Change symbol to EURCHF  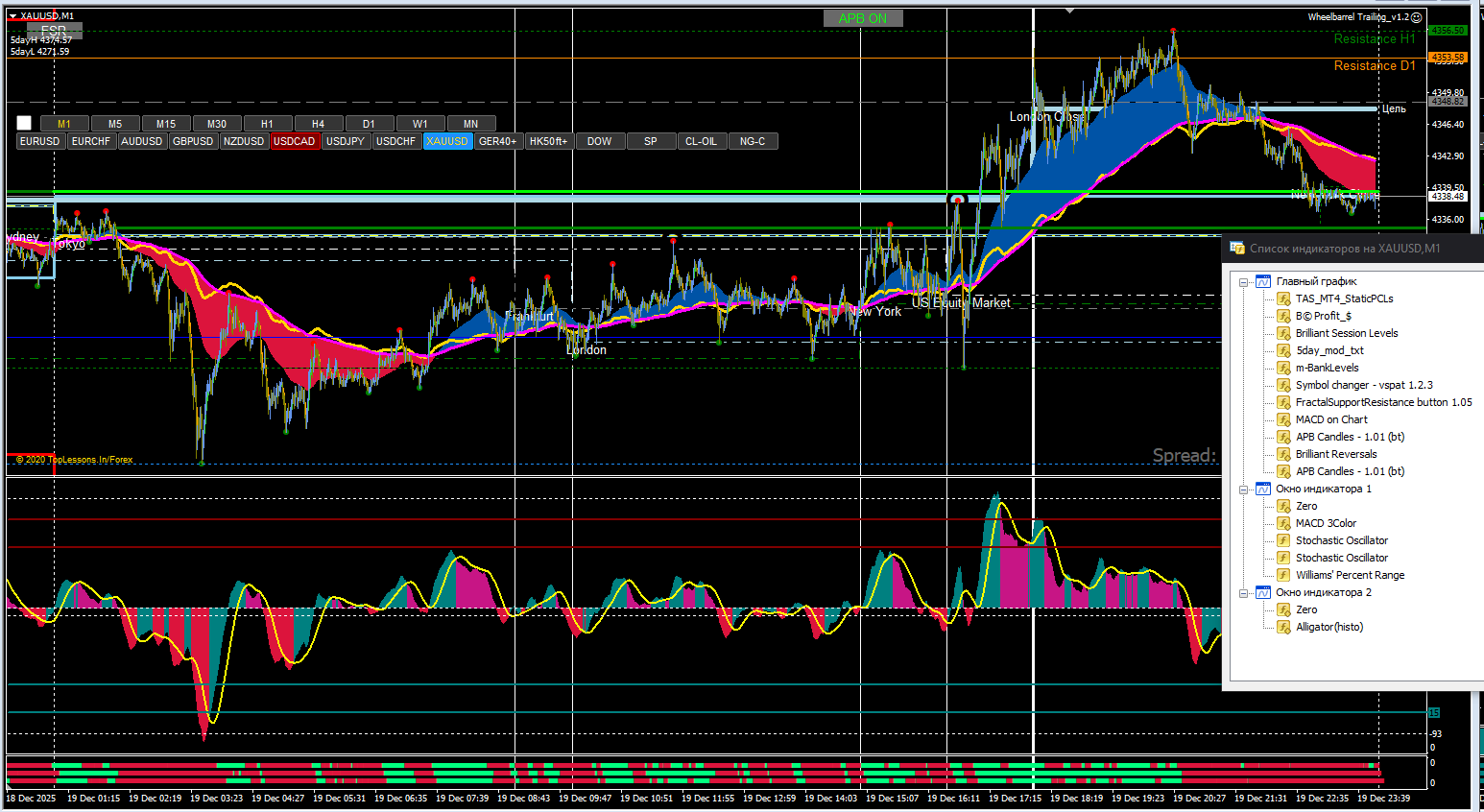tap(91, 141)
